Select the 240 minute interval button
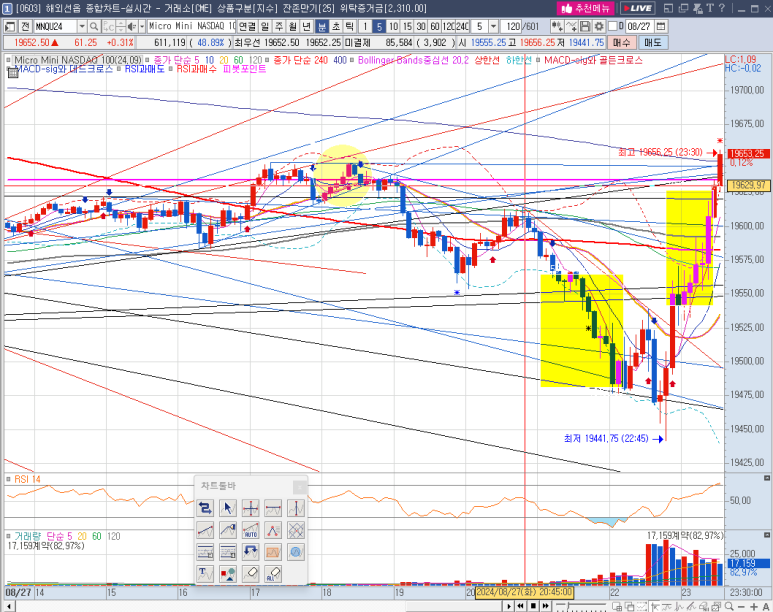773x612 pixels. pos(462,27)
